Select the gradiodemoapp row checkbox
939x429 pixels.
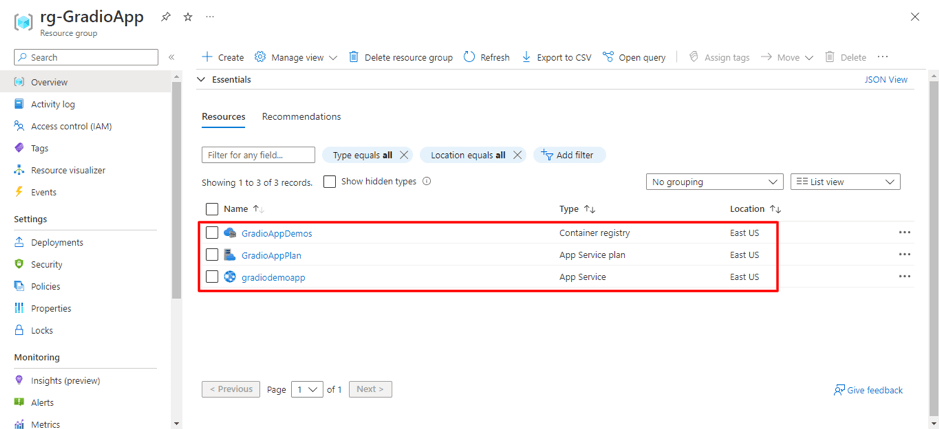click(212, 277)
